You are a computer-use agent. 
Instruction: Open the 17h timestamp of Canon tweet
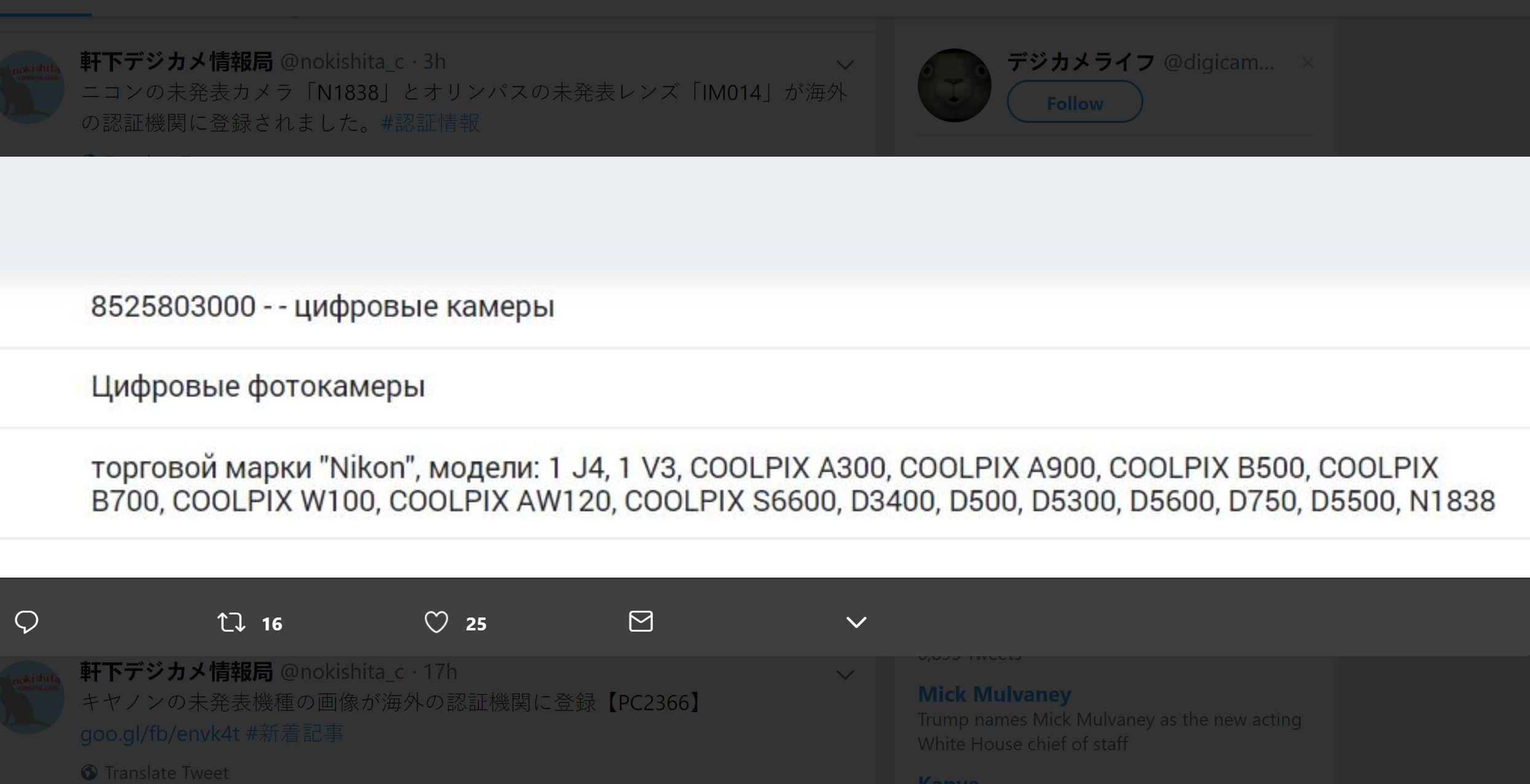point(440,672)
